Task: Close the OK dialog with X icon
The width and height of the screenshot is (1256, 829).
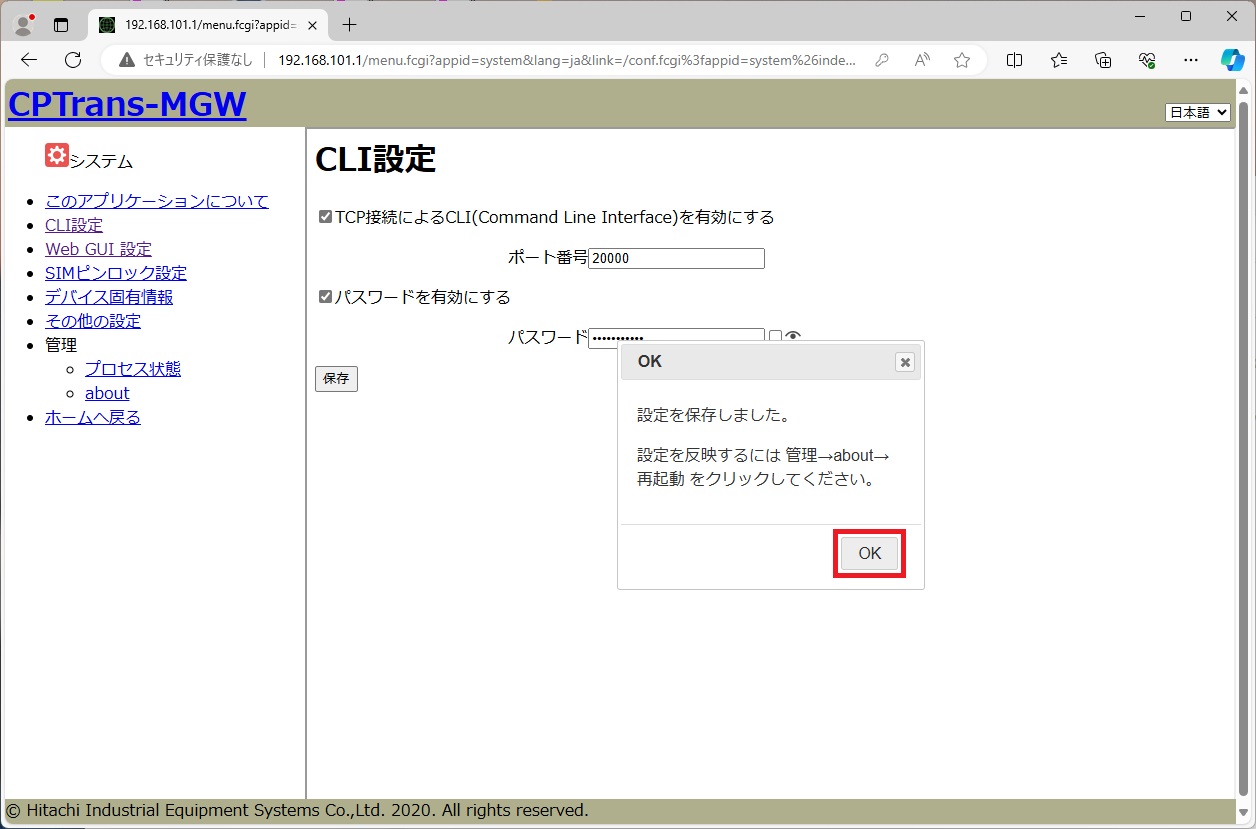Action: [x=905, y=362]
